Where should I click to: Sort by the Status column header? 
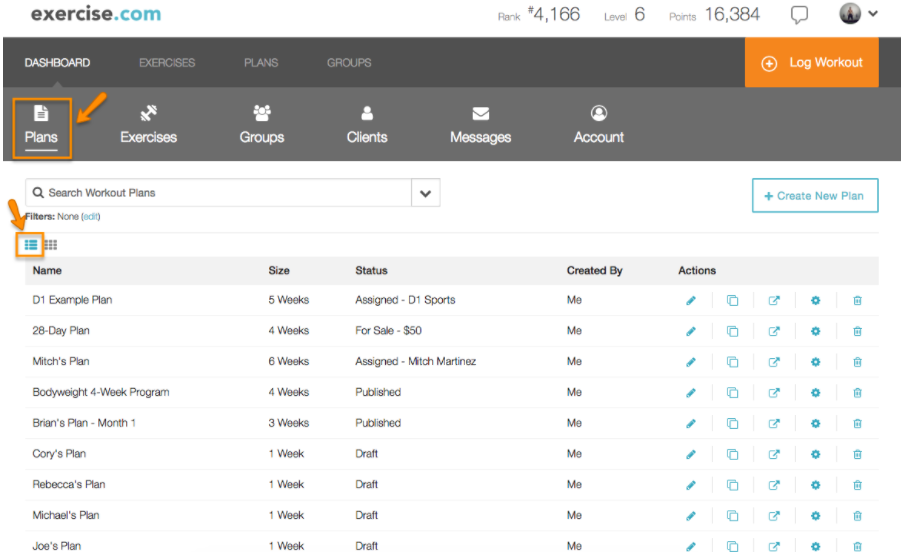pos(371,270)
